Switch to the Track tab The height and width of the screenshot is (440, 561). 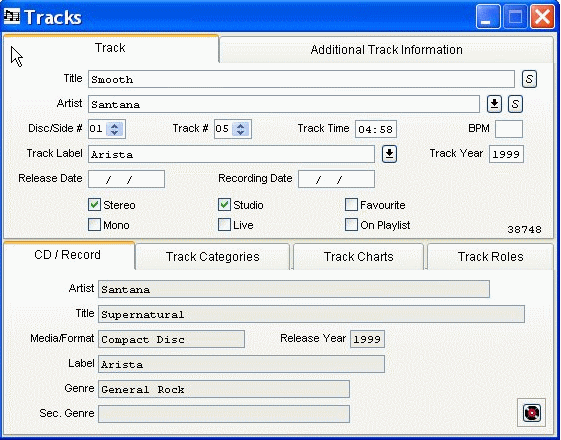pos(111,48)
